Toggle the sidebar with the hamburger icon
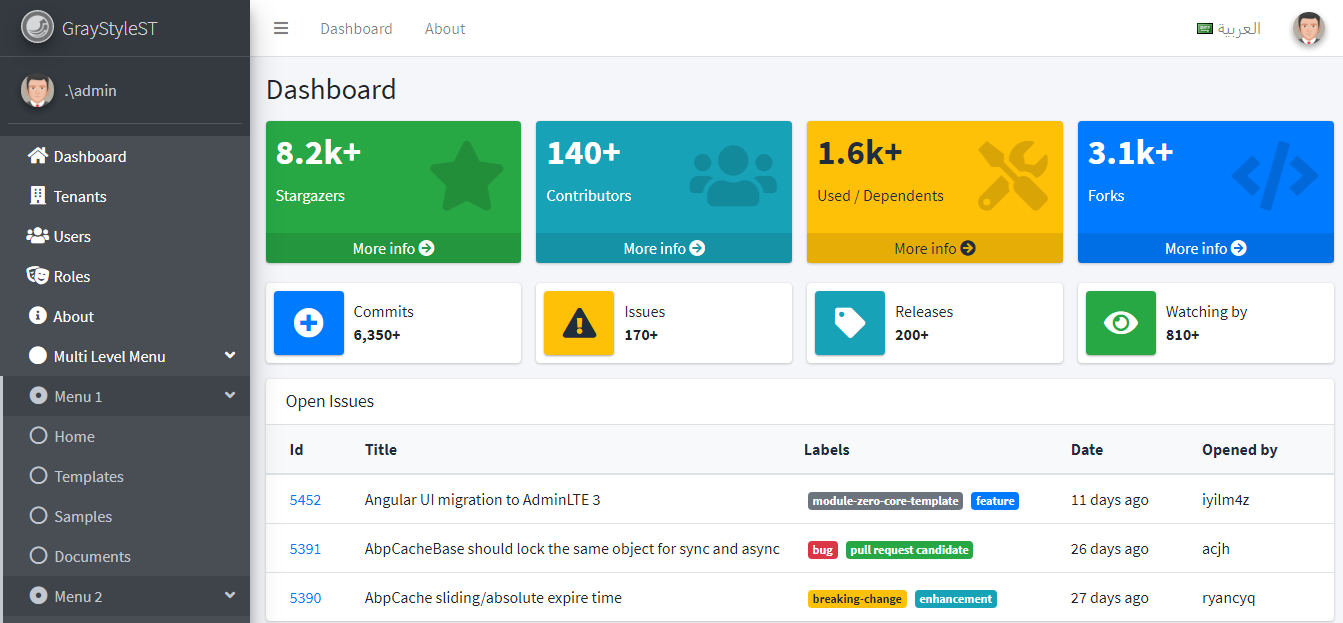The height and width of the screenshot is (623, 1343). 281,28
